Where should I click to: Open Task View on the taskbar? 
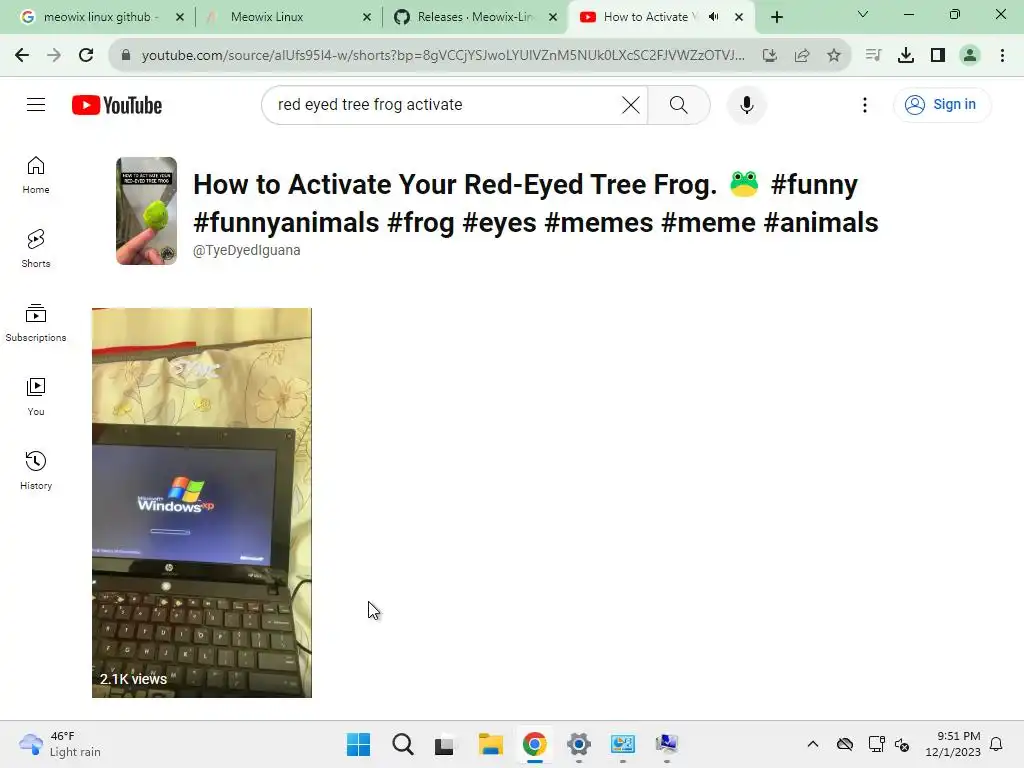click(444, 744)
